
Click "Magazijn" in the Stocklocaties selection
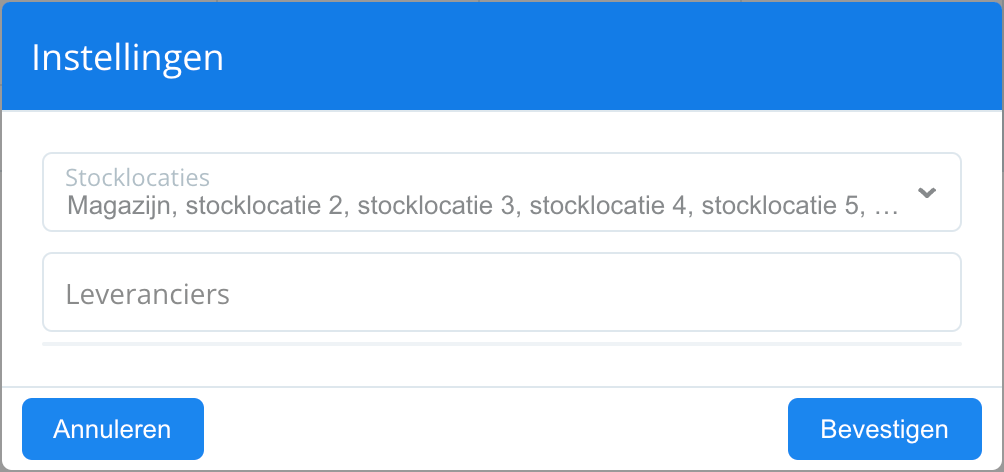click(120, 206)
